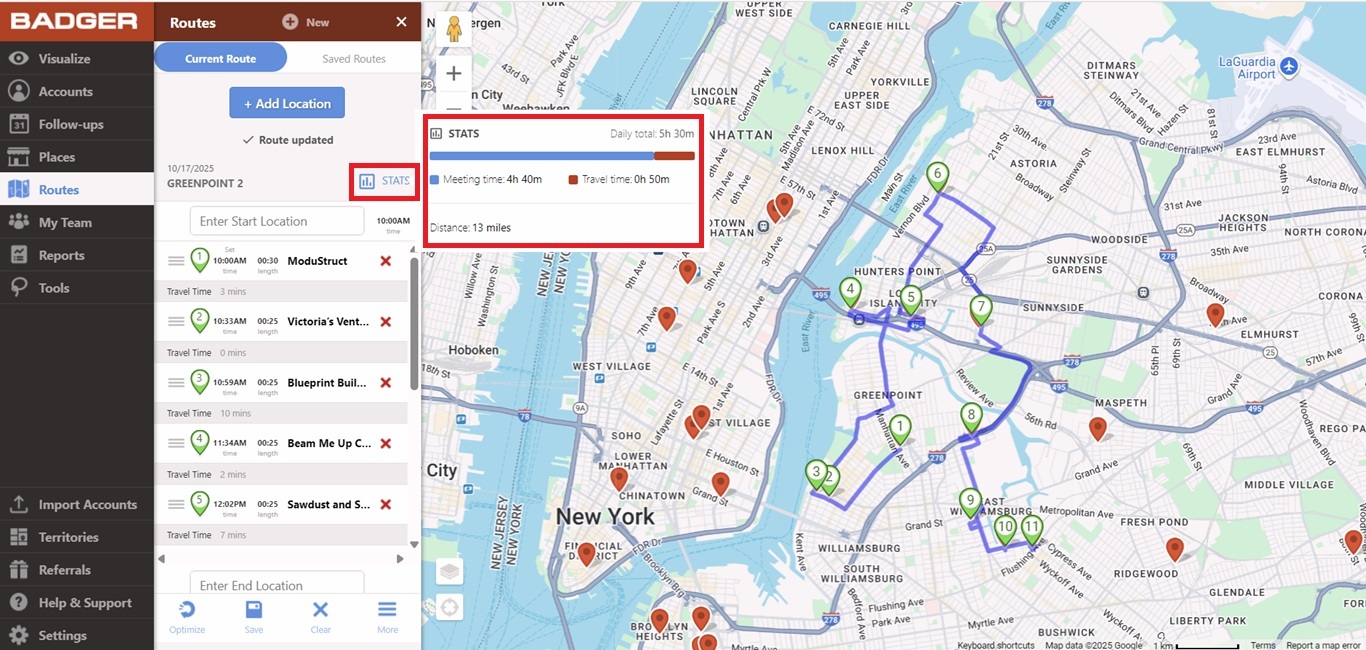Open Territories in the sidebar
This screenshot has height=650, width=1366.
click(x=68, y=537)
